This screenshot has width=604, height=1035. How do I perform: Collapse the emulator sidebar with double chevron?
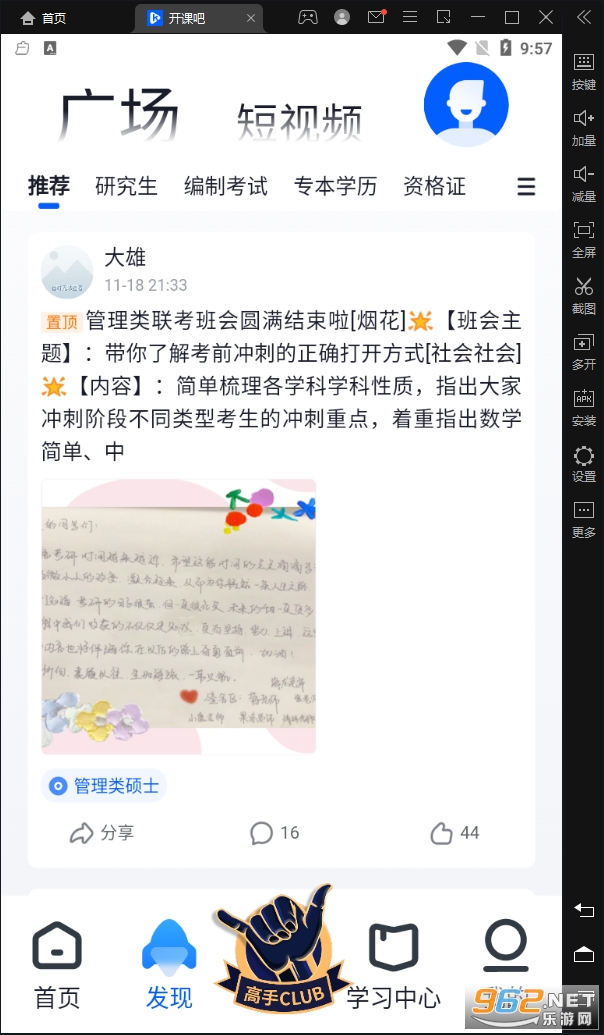[x=584, y=17]
